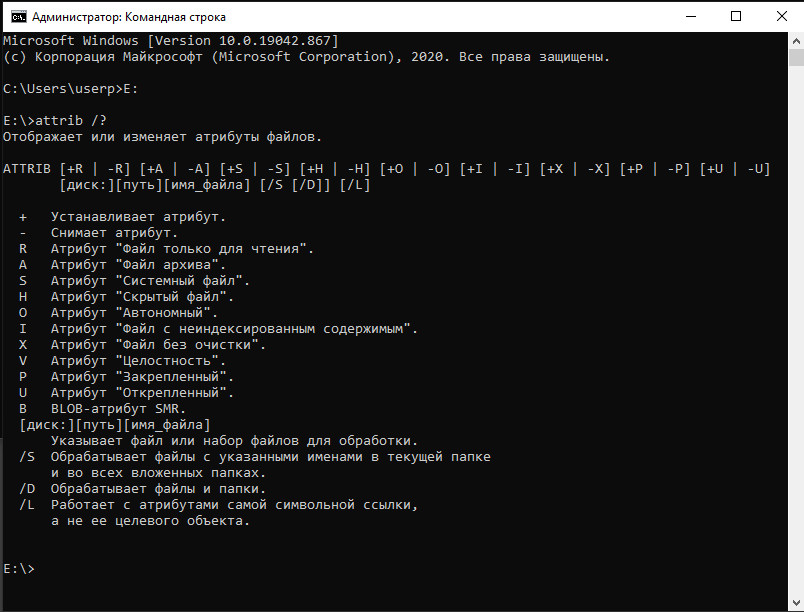Click the scrollbar up arrow
Viewport: 804px width, 612px height.
click(794, 42)
